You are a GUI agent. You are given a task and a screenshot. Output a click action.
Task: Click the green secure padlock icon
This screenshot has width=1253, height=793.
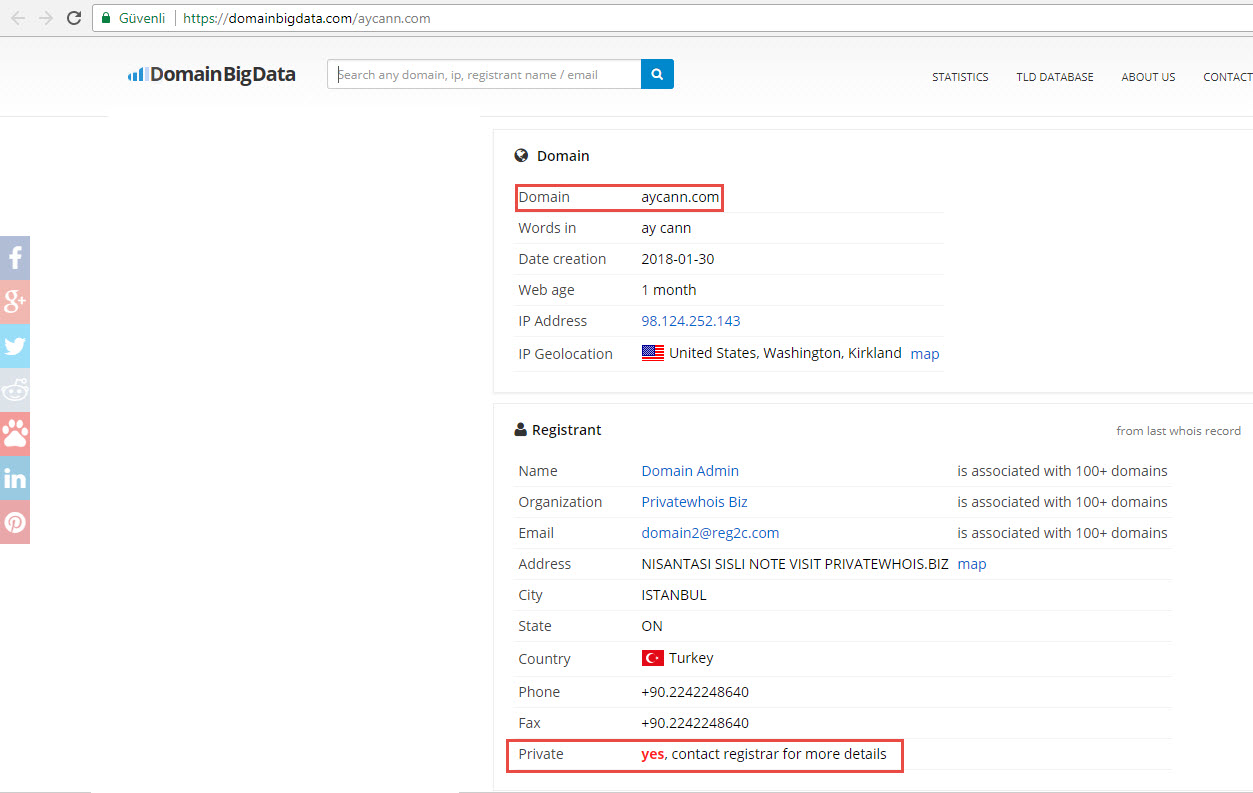tap(106, 18)
